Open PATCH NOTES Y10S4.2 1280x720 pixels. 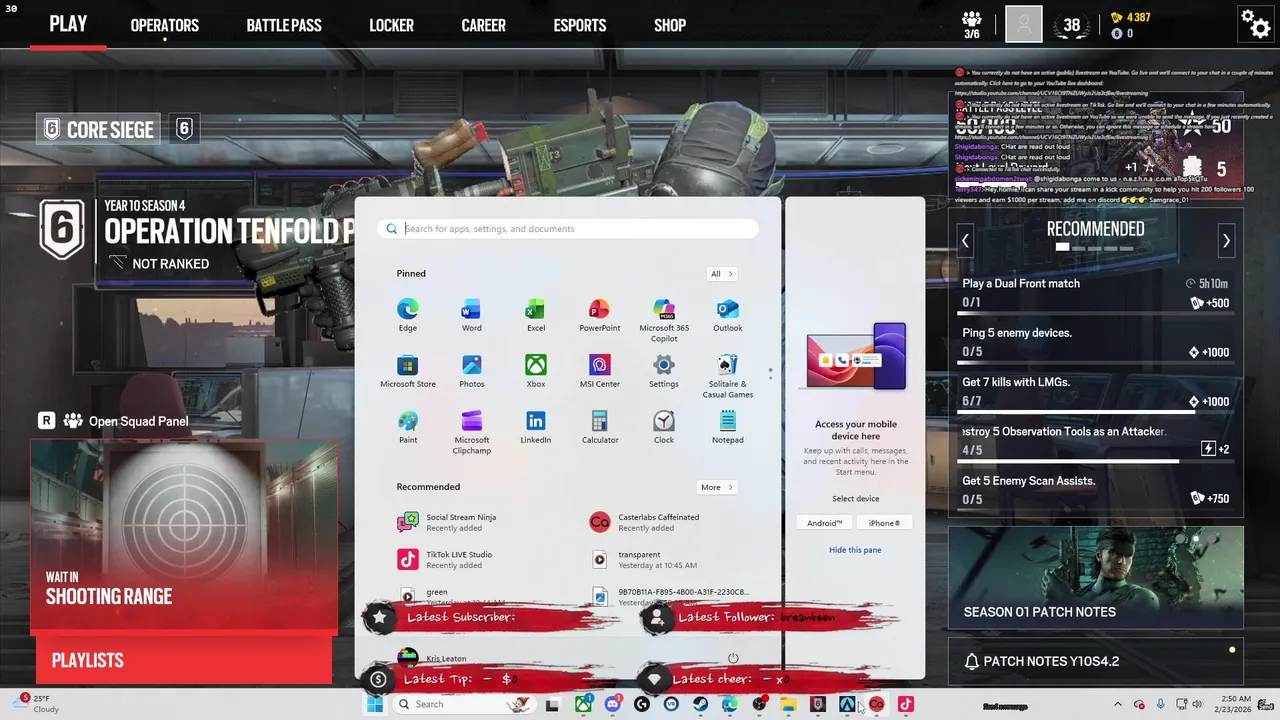[1096, 661]
